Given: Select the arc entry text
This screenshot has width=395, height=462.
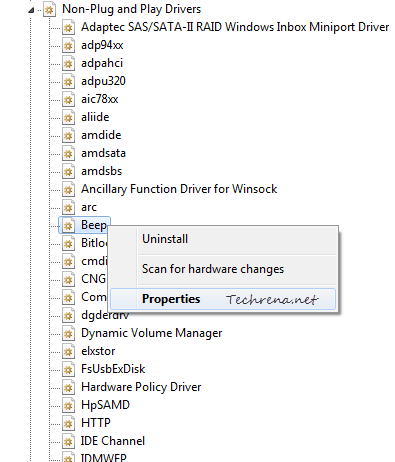Looking at the screenshot, I should [89, 207].
